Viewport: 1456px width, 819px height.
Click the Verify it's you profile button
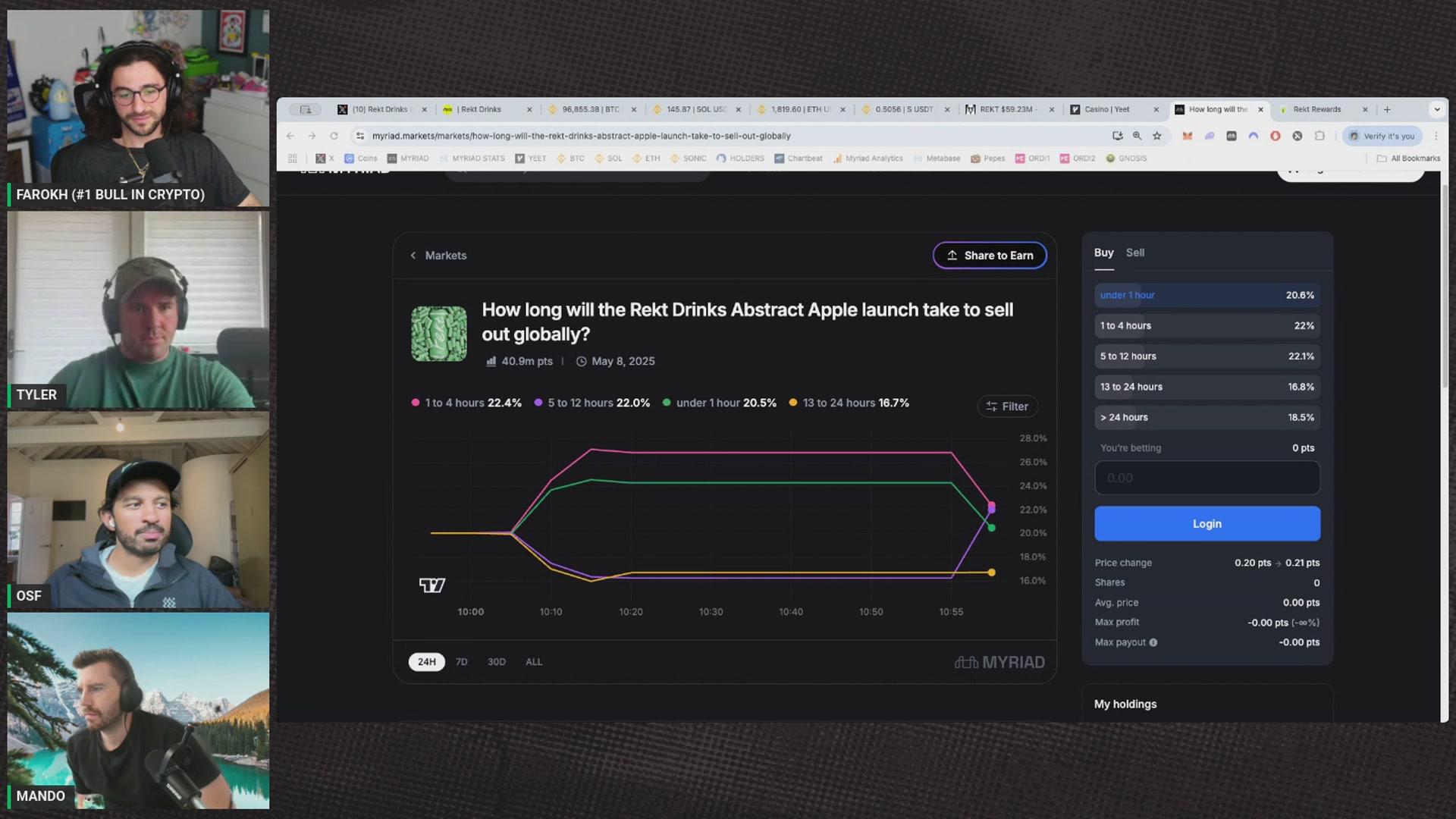coord(1382,136)
